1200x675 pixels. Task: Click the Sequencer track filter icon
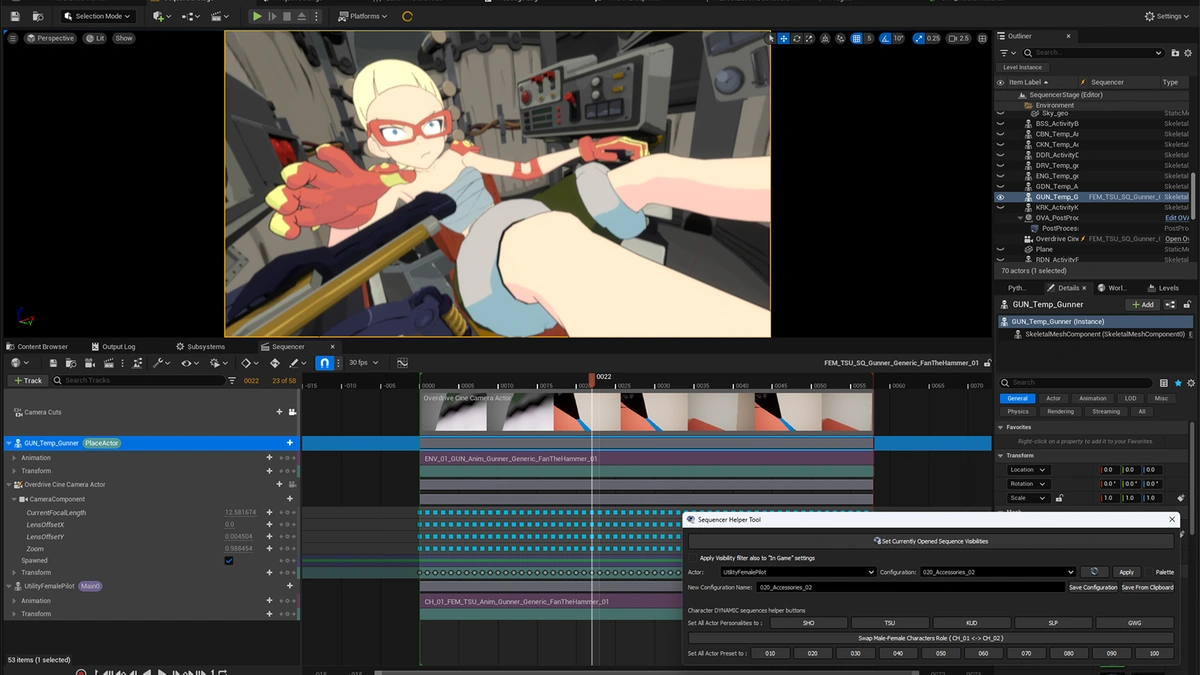[232, 381]
